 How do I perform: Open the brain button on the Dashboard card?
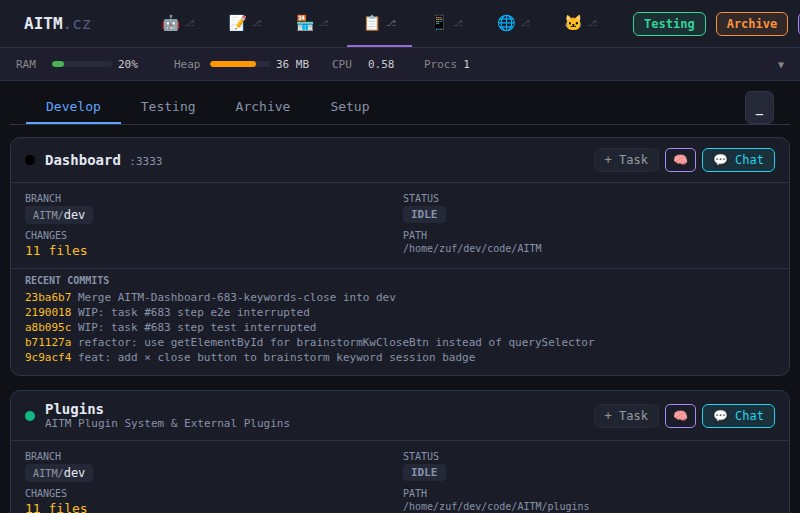[680, 160]
